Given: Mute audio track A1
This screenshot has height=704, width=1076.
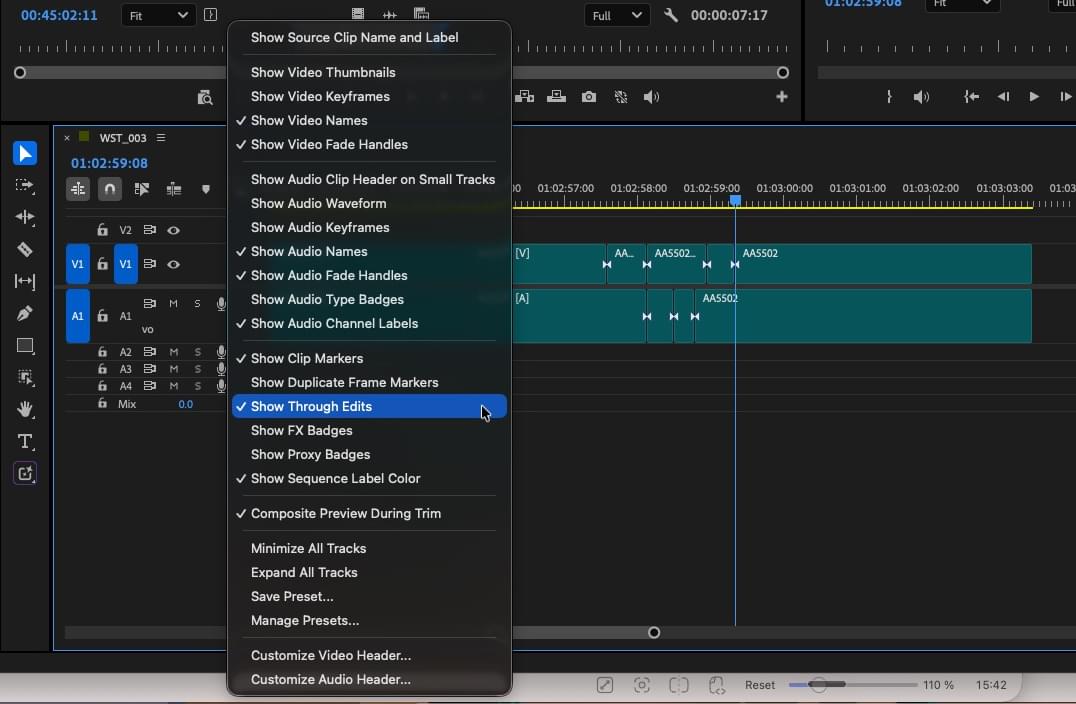Looking at the screenshot, I should pyautogui.click(x=174, y=303).
